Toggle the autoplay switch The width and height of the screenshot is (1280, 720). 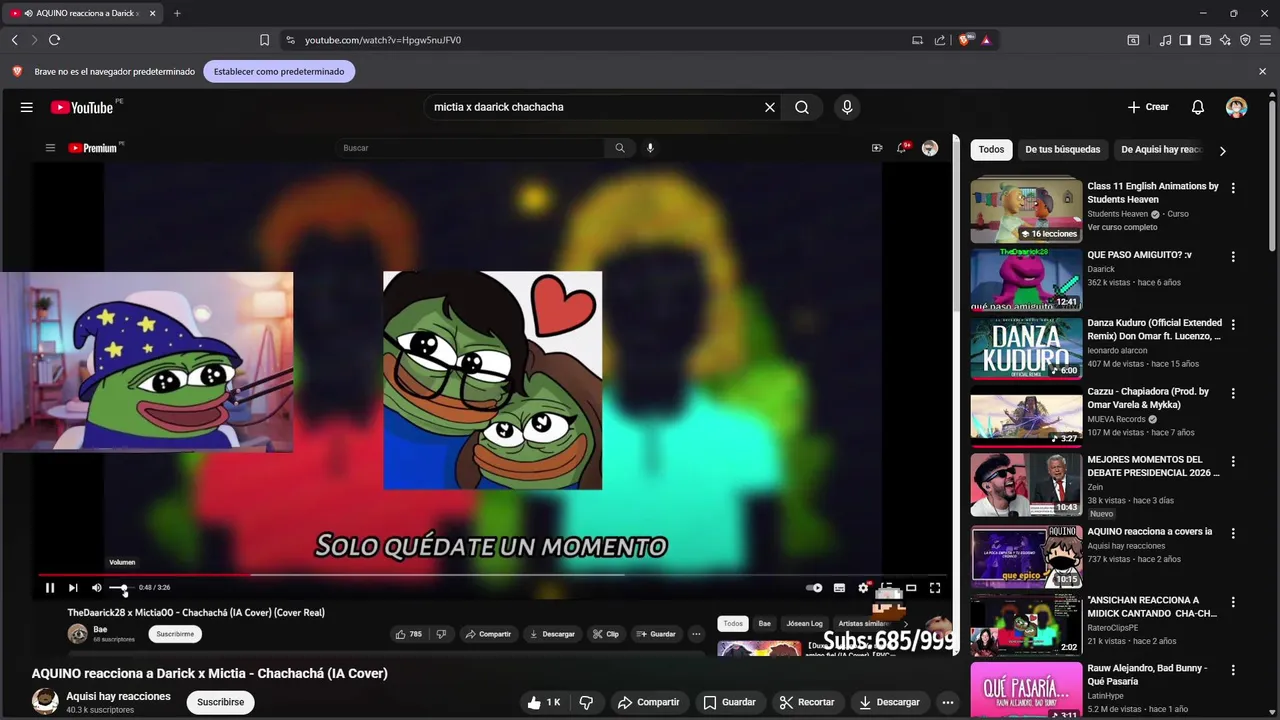click(814, 588)
